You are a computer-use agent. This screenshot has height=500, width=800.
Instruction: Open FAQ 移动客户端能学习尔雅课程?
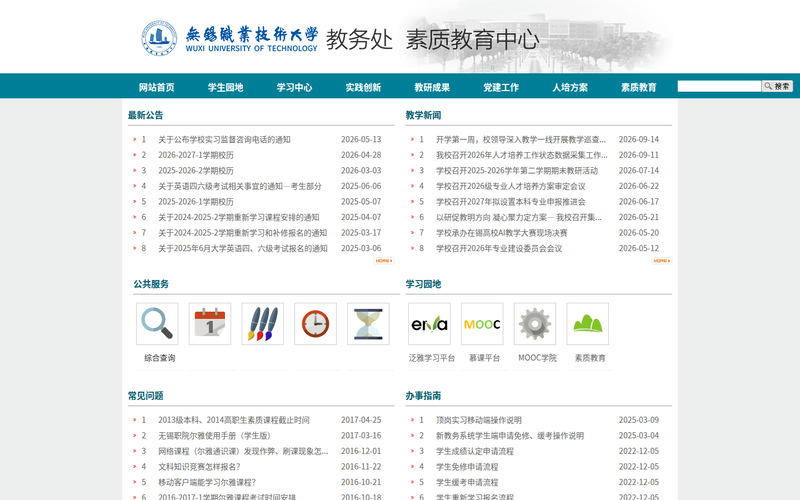(x=207, y=482)
